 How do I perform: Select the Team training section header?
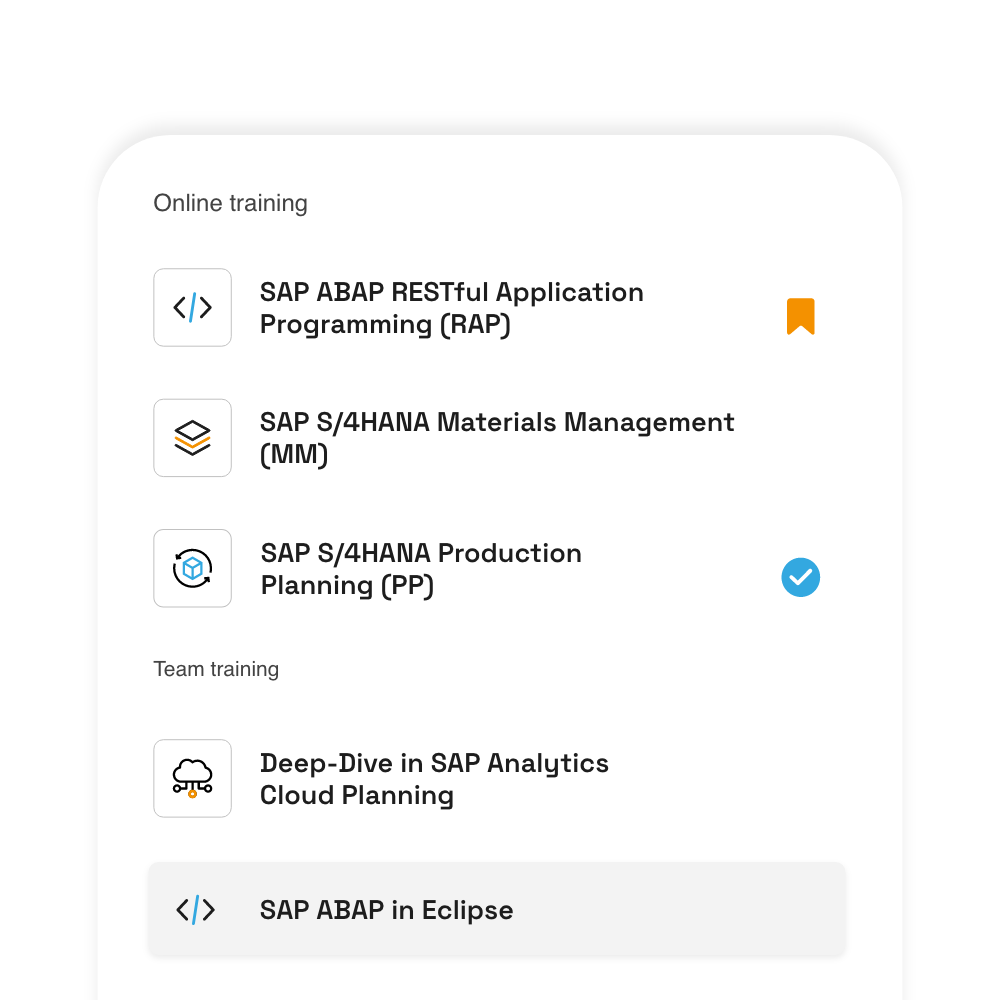(216, 669)
